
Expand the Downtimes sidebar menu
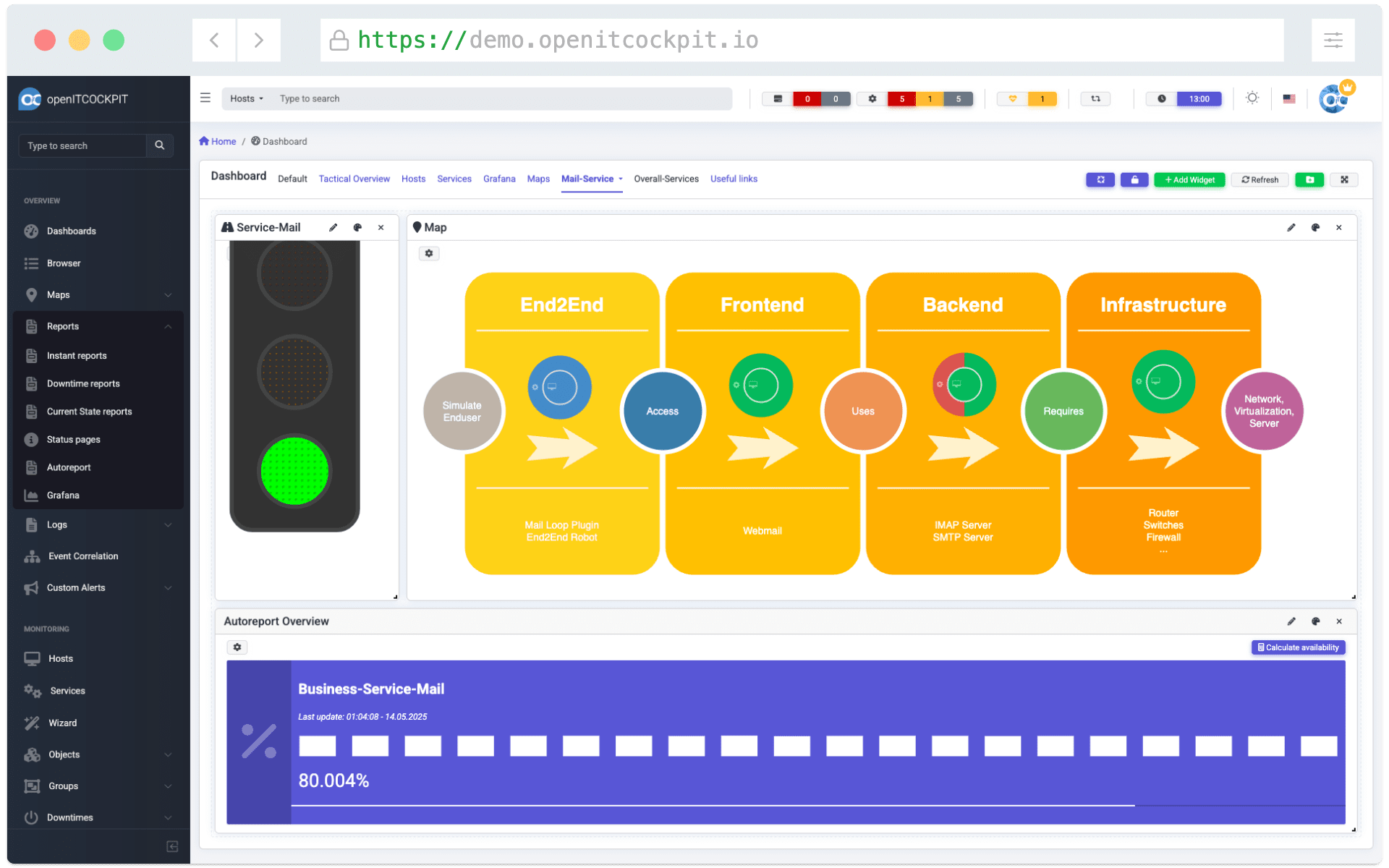(98, 817)
